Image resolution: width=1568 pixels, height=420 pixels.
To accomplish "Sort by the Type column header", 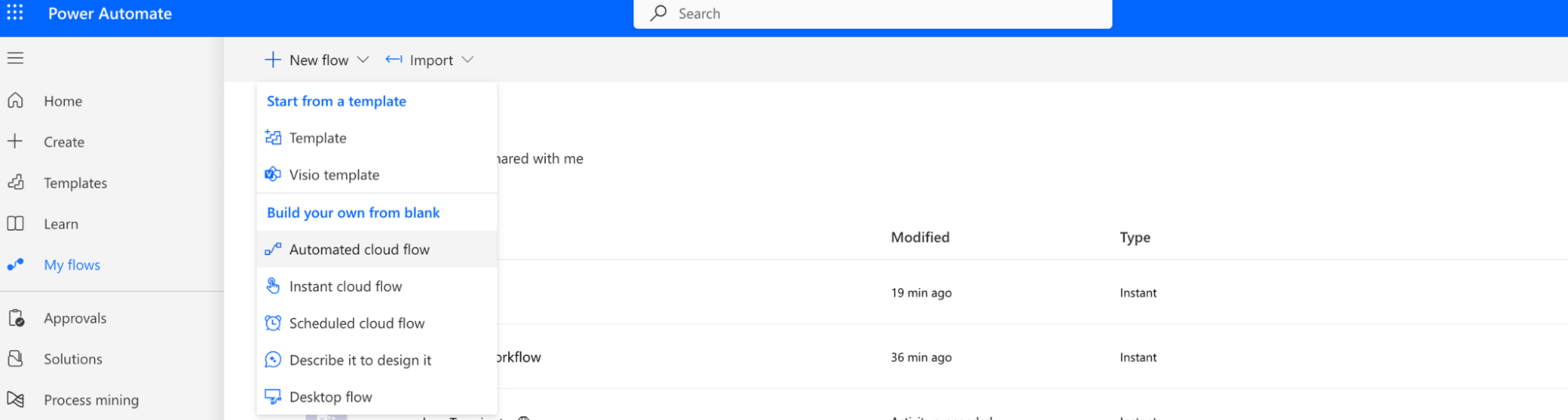I will coord(1135,237).
